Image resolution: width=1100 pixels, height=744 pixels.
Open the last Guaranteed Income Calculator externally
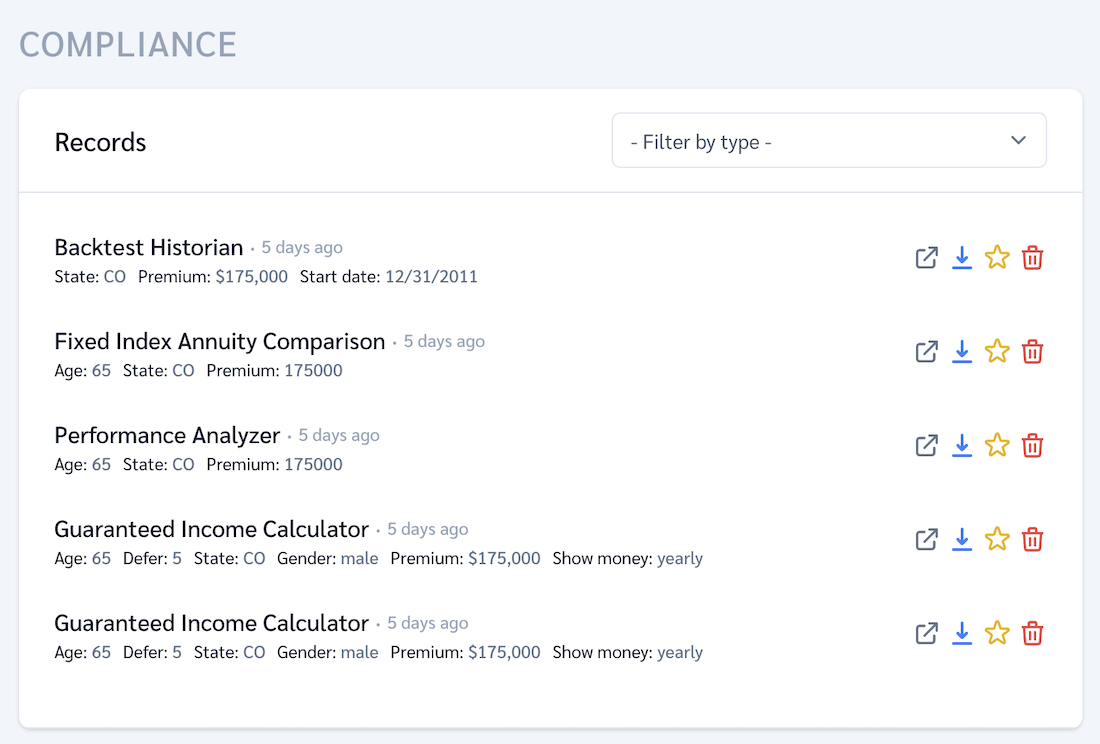(x=926, y=633)
